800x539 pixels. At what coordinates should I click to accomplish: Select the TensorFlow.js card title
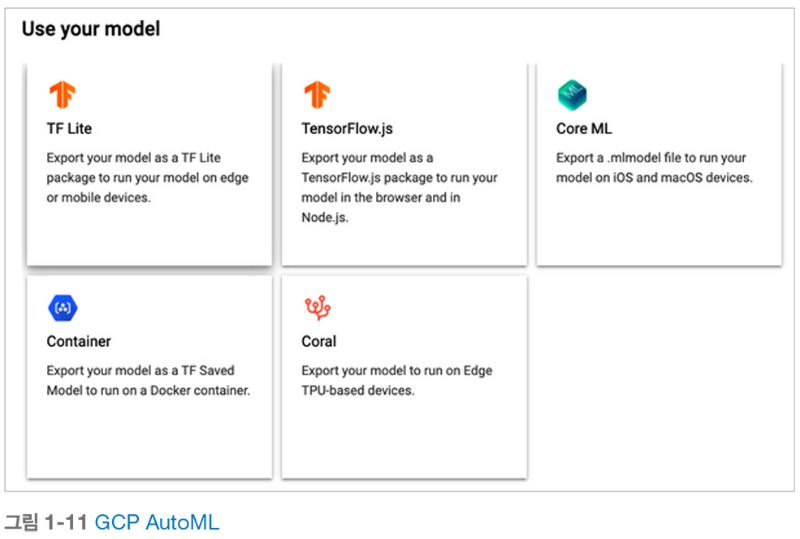point(347,129)
